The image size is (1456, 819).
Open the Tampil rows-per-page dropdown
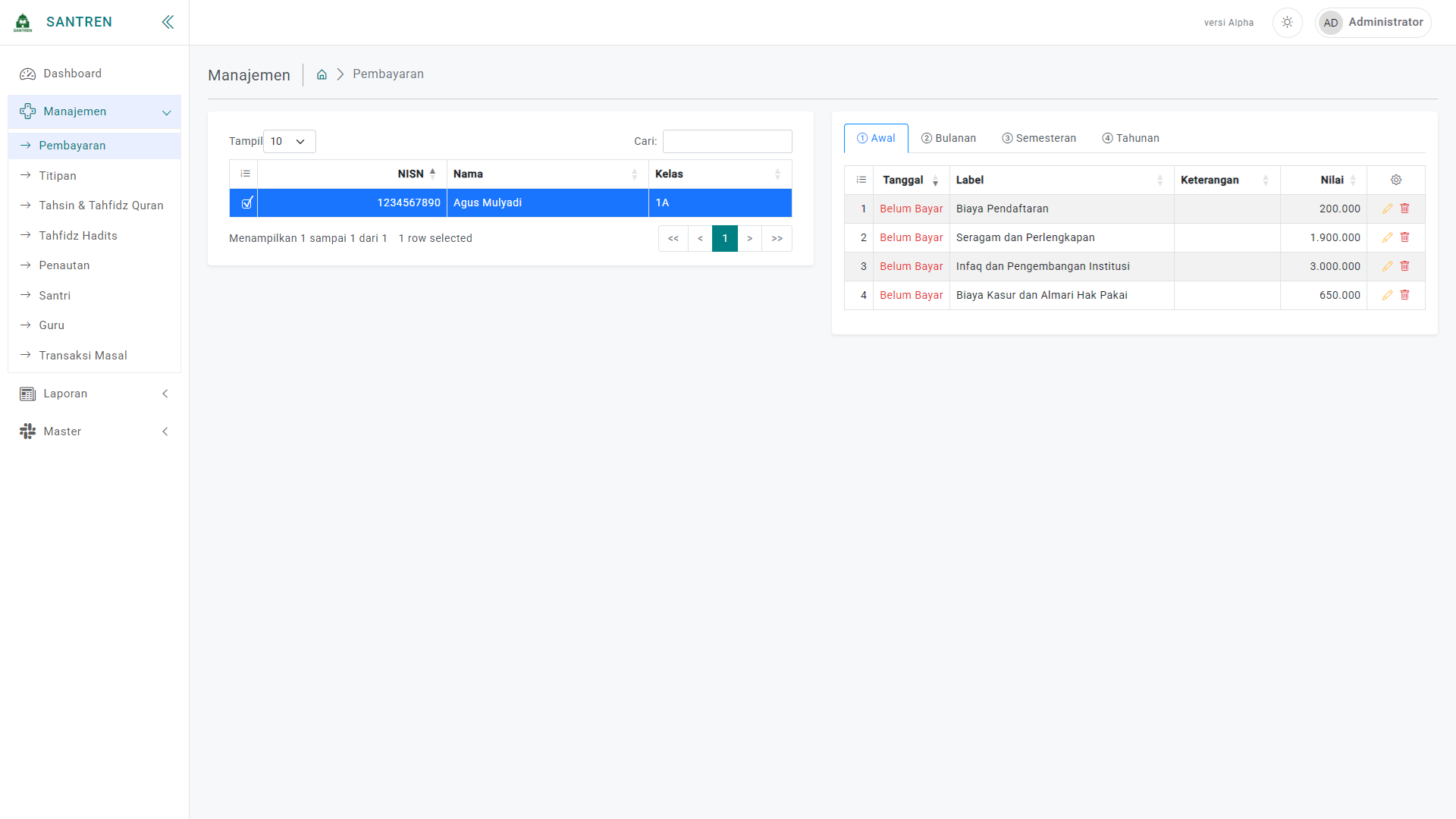[290, 141]
